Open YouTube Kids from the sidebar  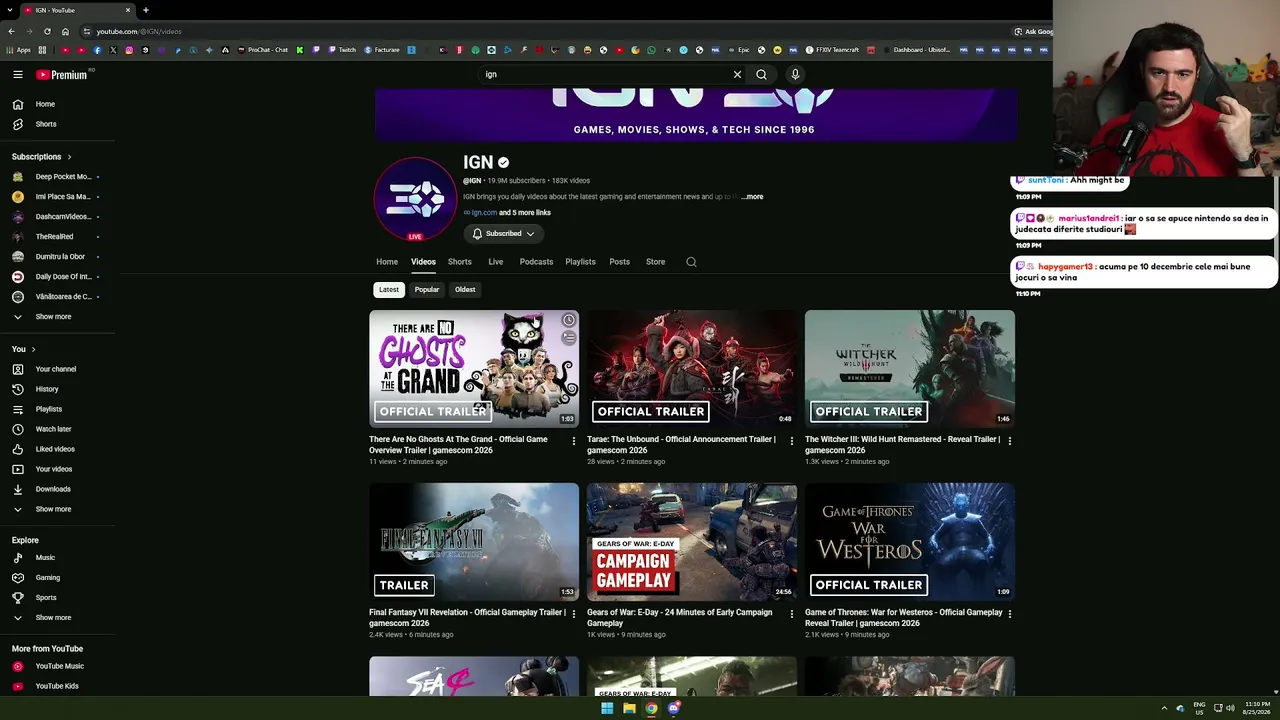tap(57, 686)
